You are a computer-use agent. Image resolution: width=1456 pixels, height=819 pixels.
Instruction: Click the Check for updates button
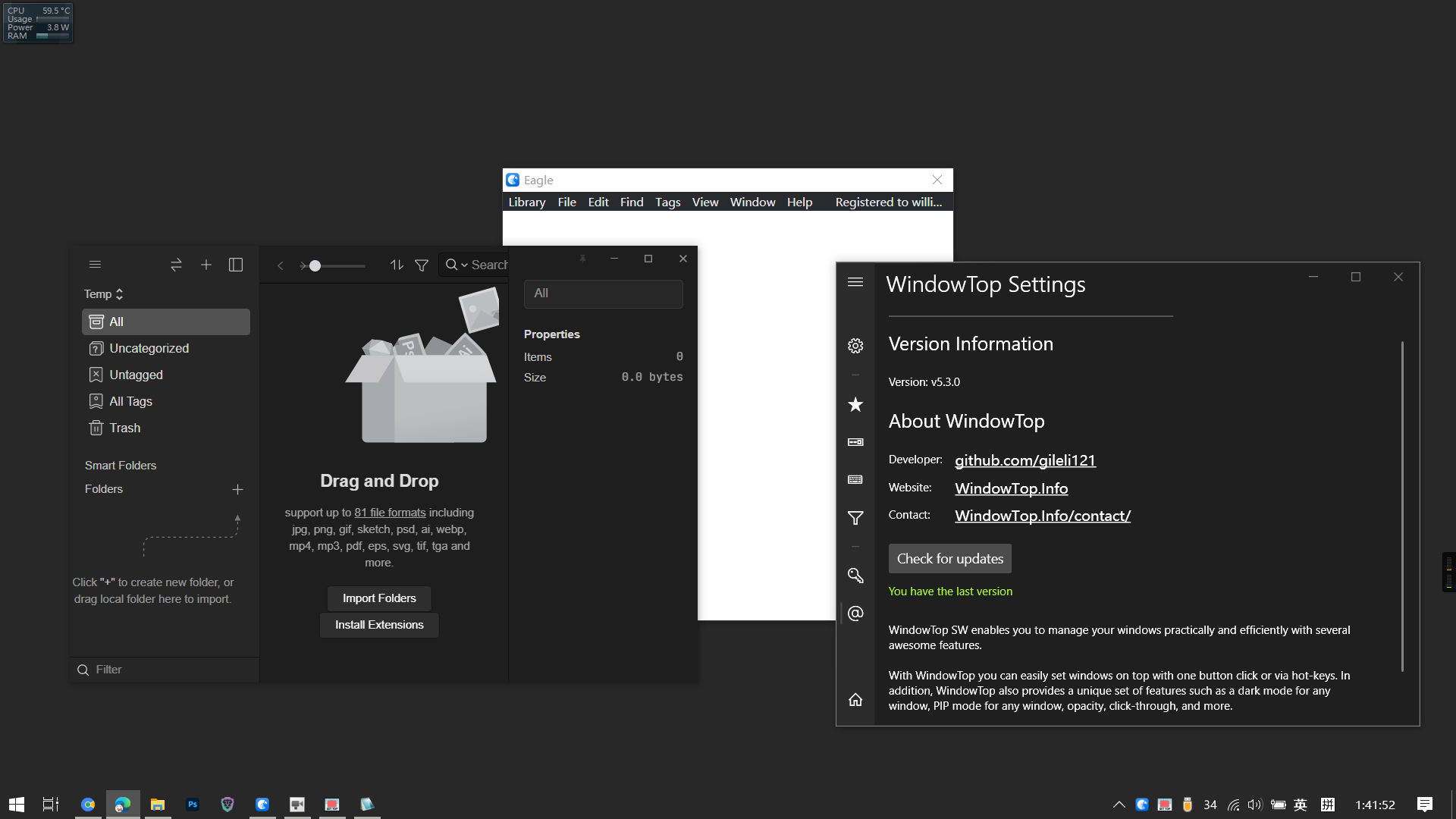pyautogui.click(x=949, y=558)
